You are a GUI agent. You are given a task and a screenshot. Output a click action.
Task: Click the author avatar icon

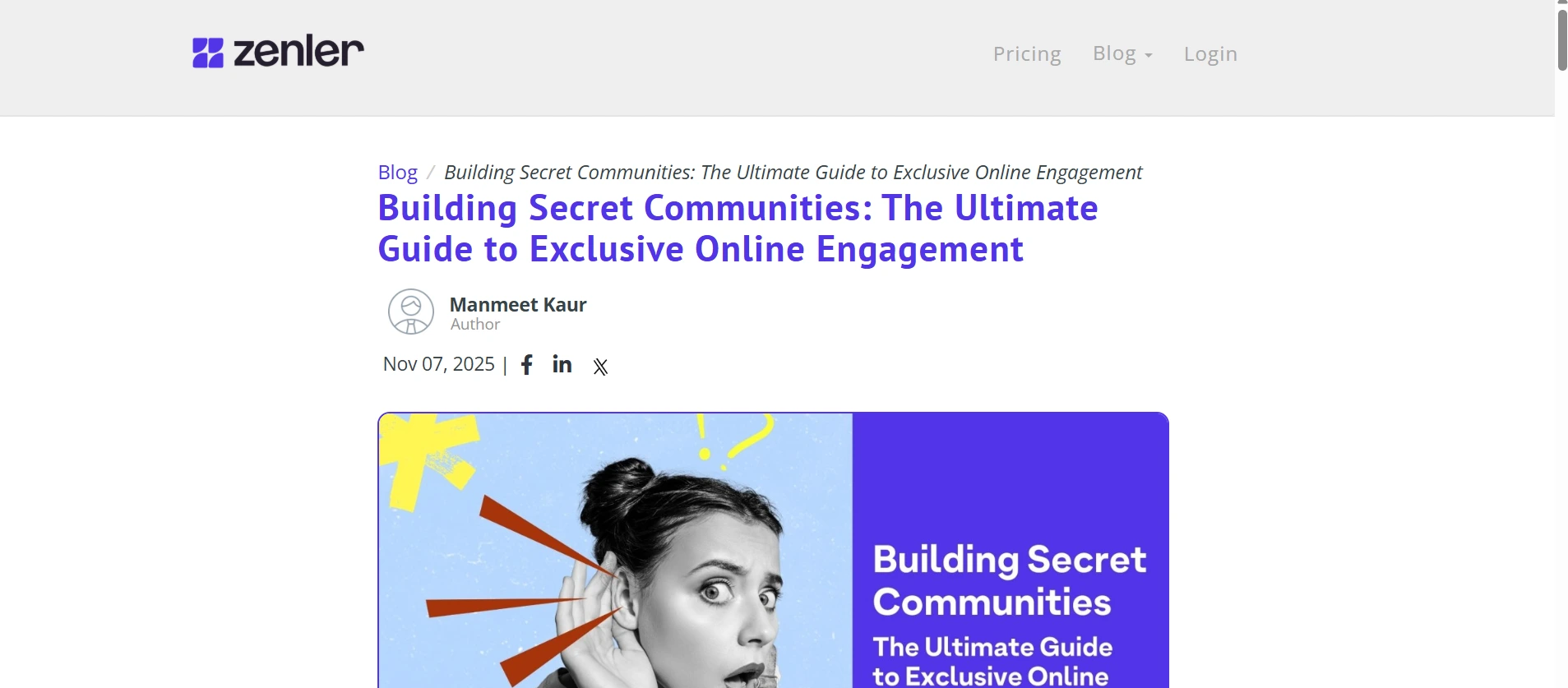click(x=411, y=312)
